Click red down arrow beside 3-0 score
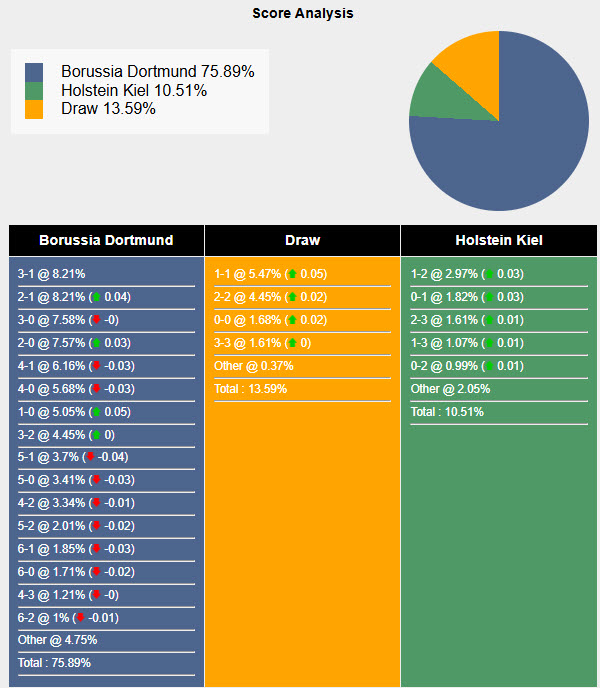This screenshot has width=600, height=688. (x=95, y=320)
